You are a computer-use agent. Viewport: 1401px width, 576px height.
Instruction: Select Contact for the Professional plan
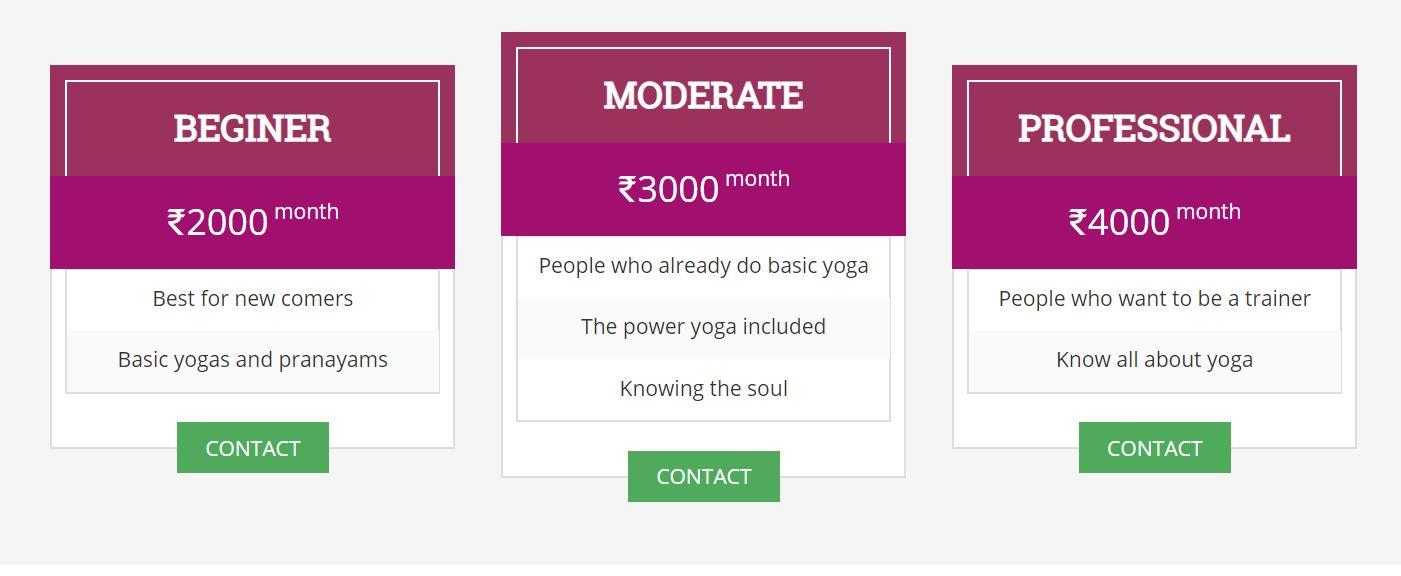pyautogui.click(x=1154, y=448)
